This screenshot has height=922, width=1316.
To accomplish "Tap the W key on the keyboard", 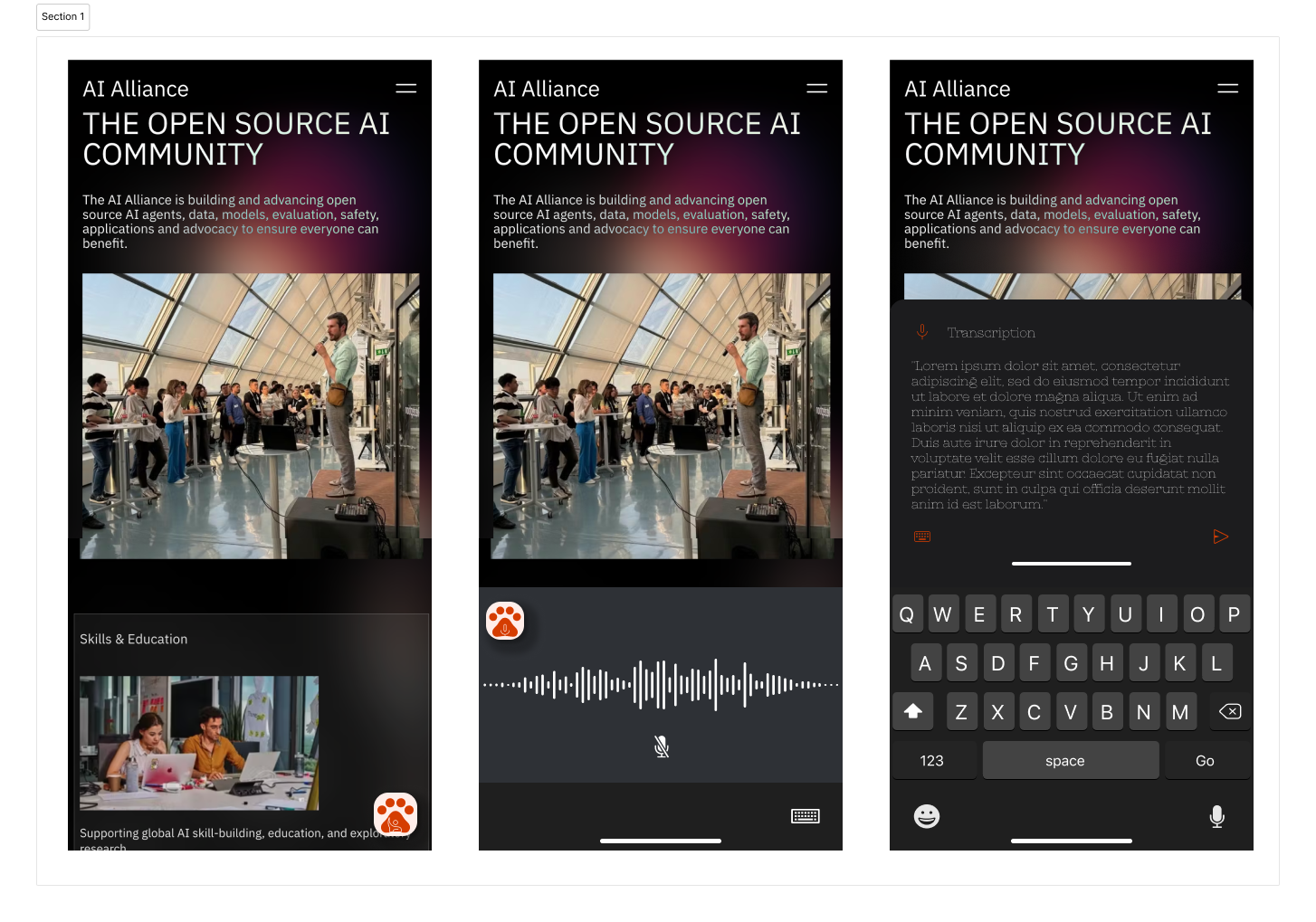I will click(x=943, y=614).
